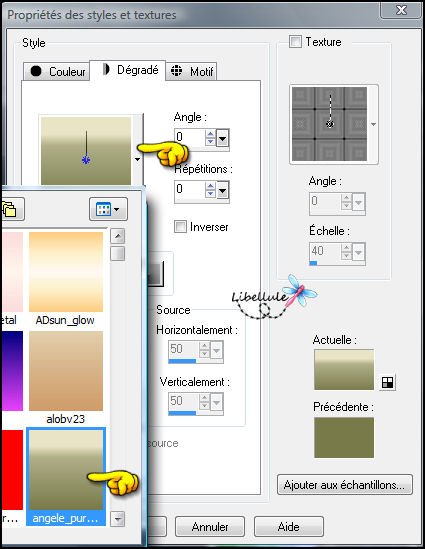Switch to the Couleur tab

[57, 71]
